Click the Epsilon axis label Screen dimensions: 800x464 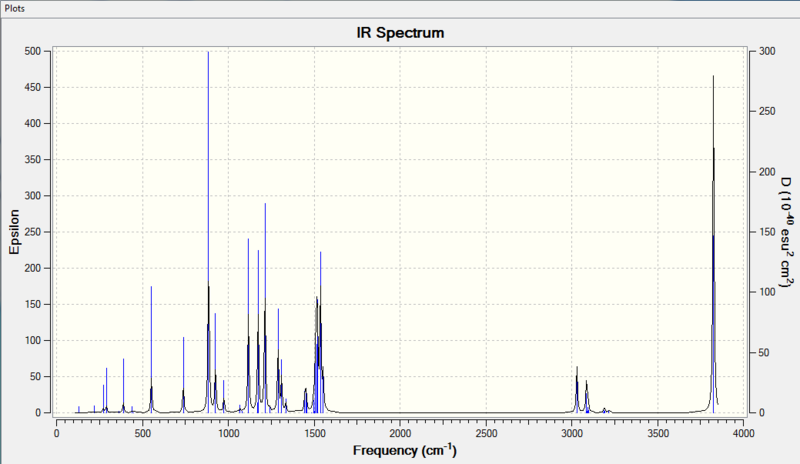(14, 232)
